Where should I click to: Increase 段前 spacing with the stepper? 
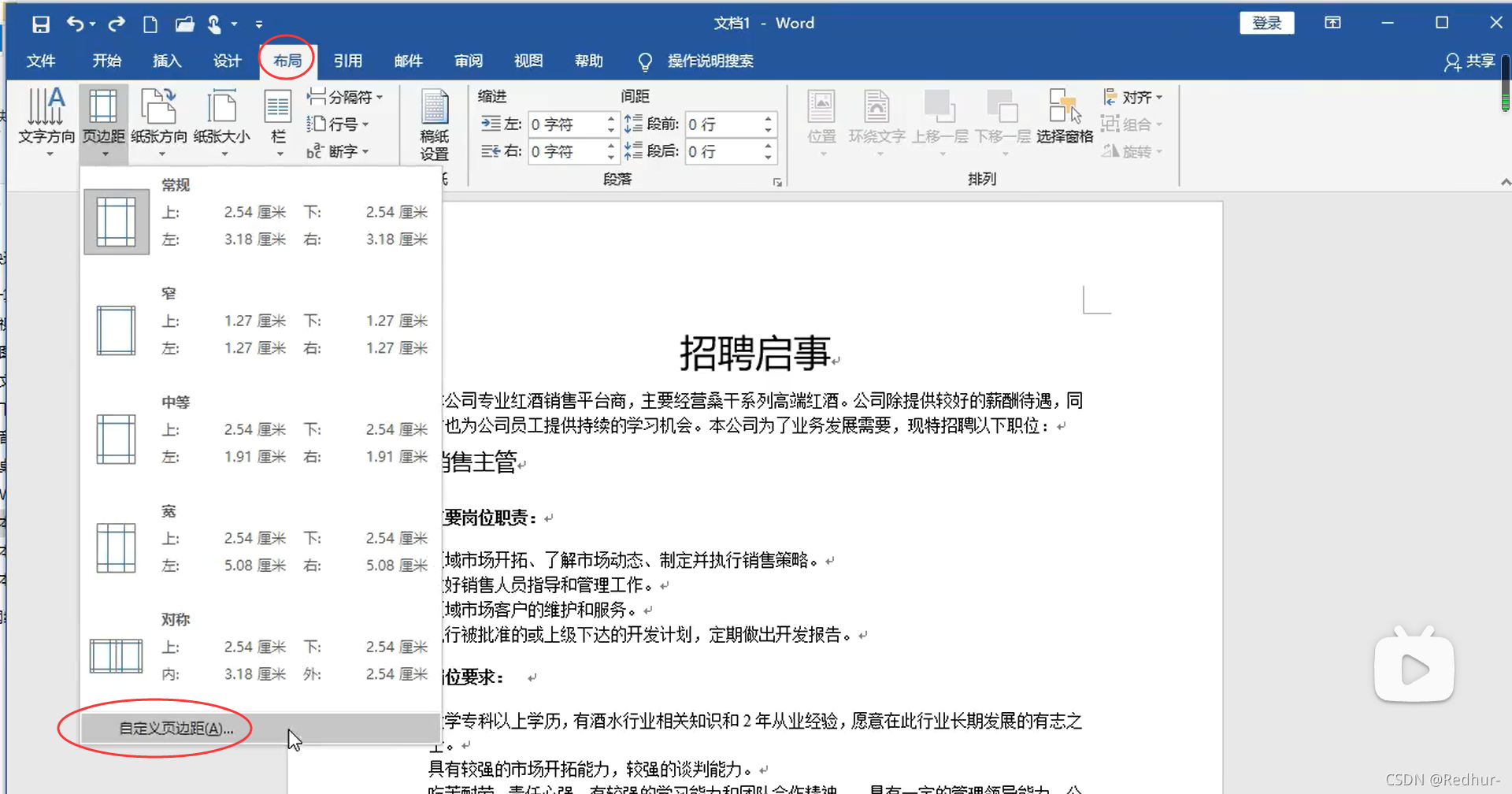768,118
